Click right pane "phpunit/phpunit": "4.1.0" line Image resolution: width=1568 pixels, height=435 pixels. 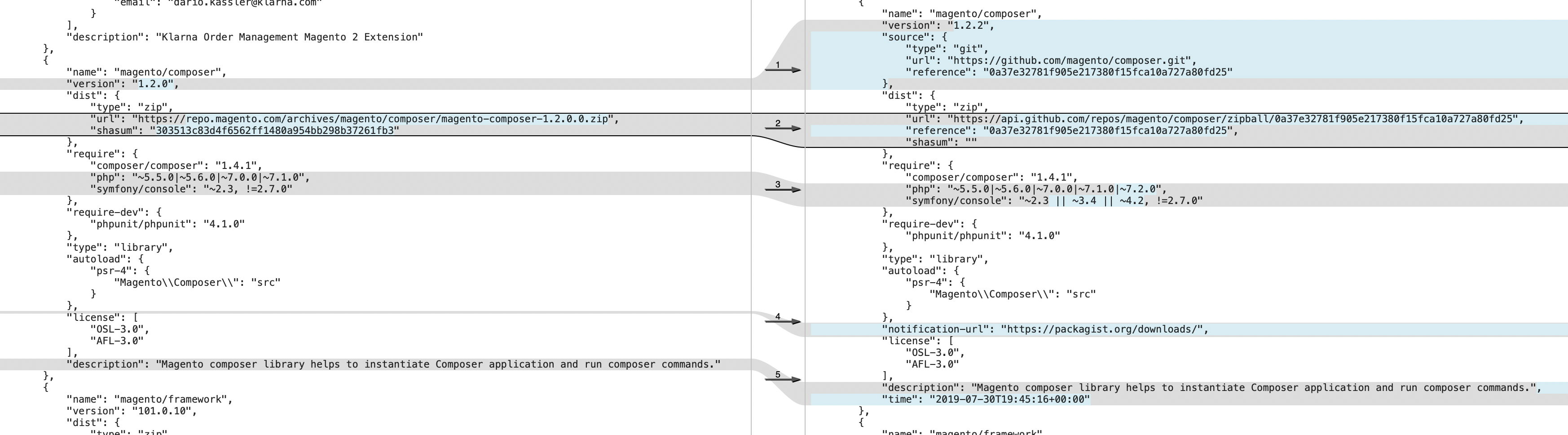(983, 235)
